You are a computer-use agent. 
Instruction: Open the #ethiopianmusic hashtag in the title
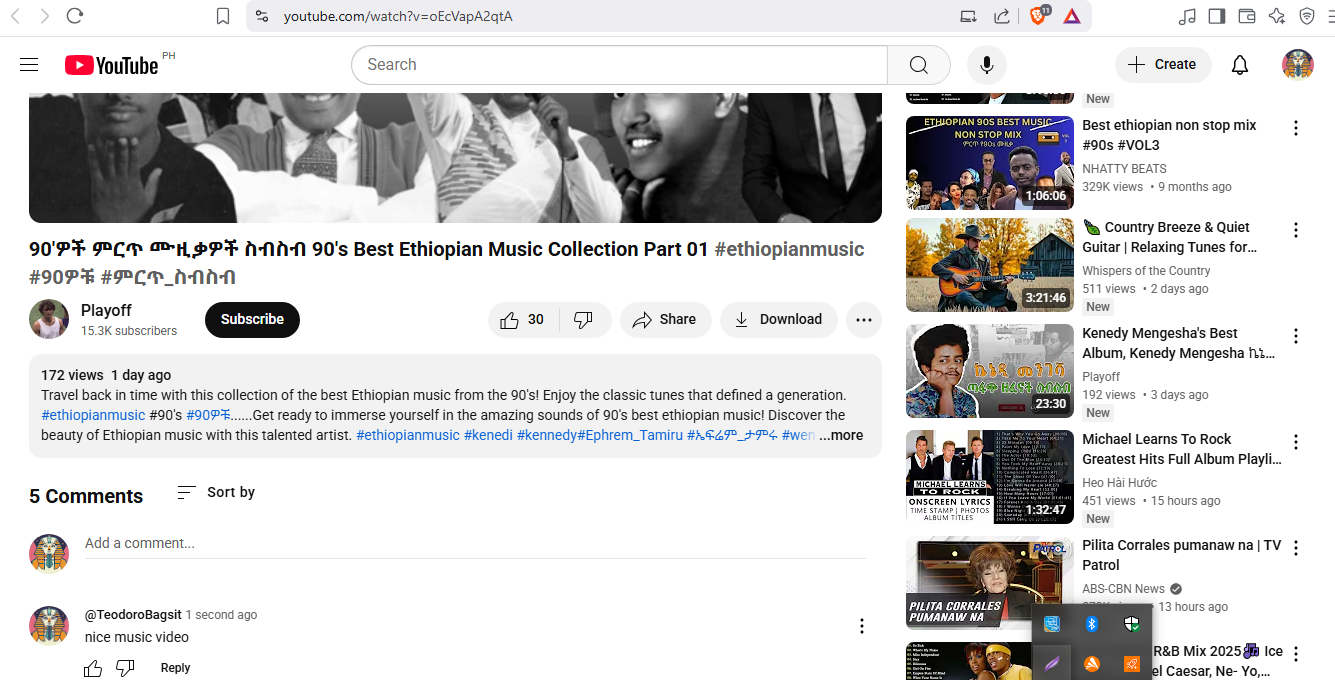pyautogui.click(x=789, y=249)
